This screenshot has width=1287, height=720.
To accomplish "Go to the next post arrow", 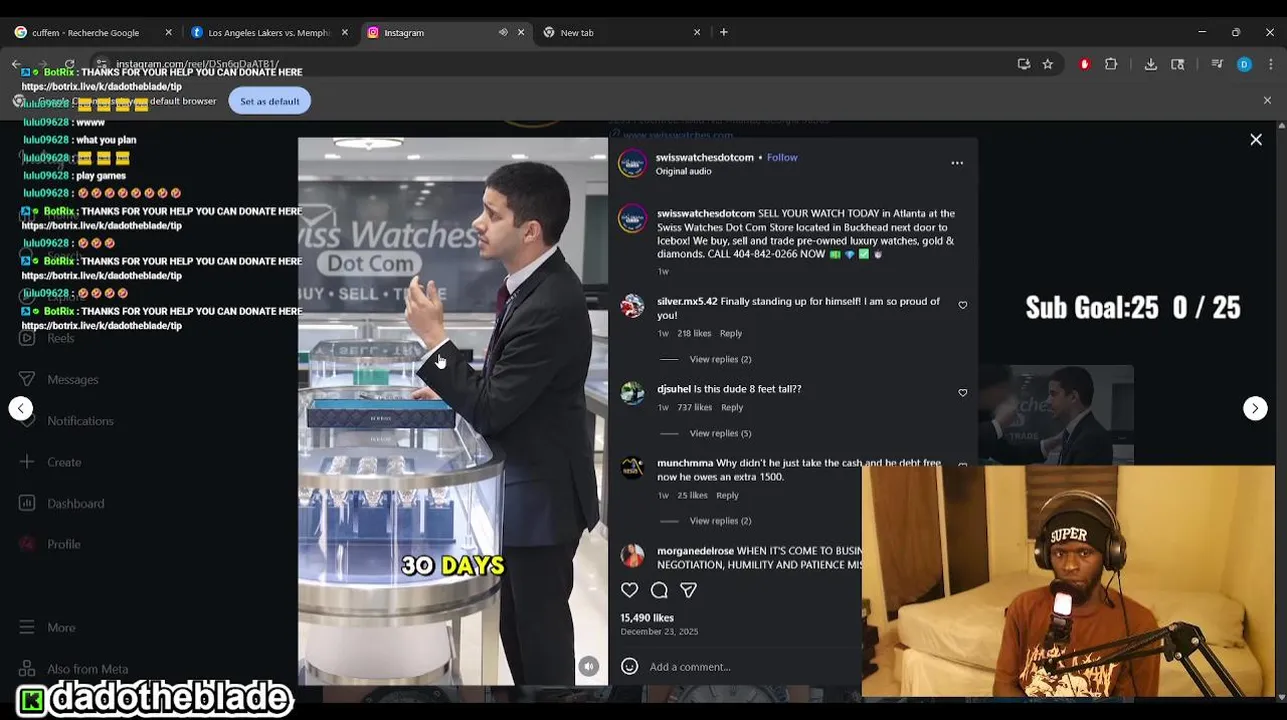I will click(x=1255, y=408).
